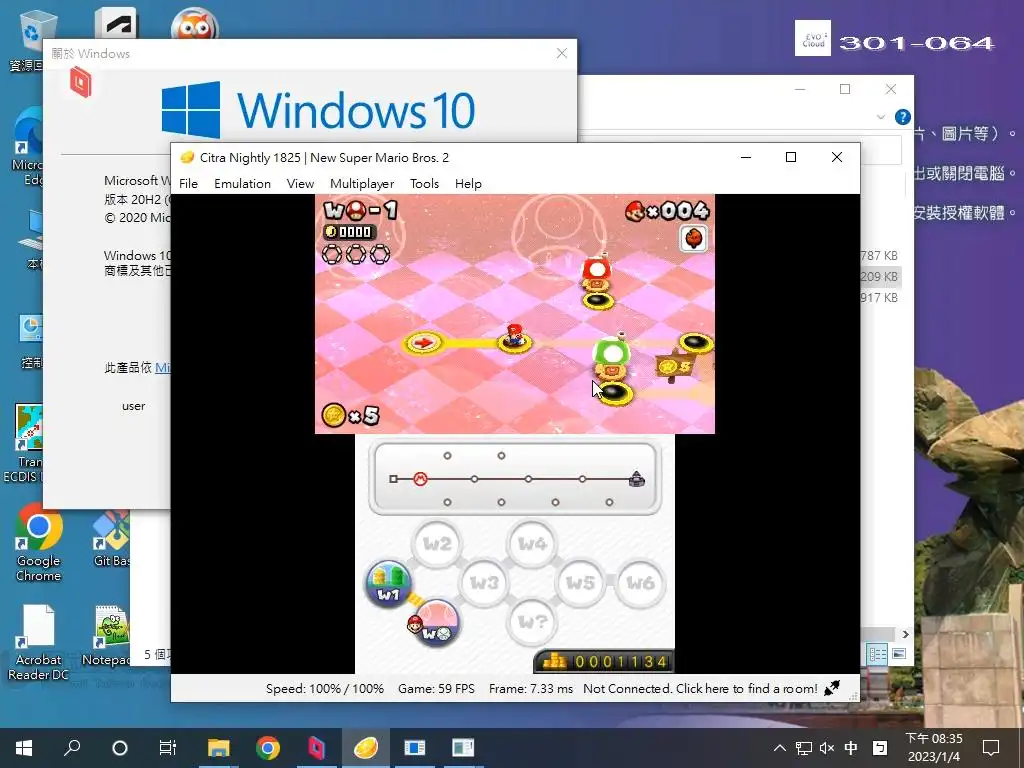Screen dimensions: 1024x768
Task: Open the Tools menu in Citra
Action: [x=424, y=184]
